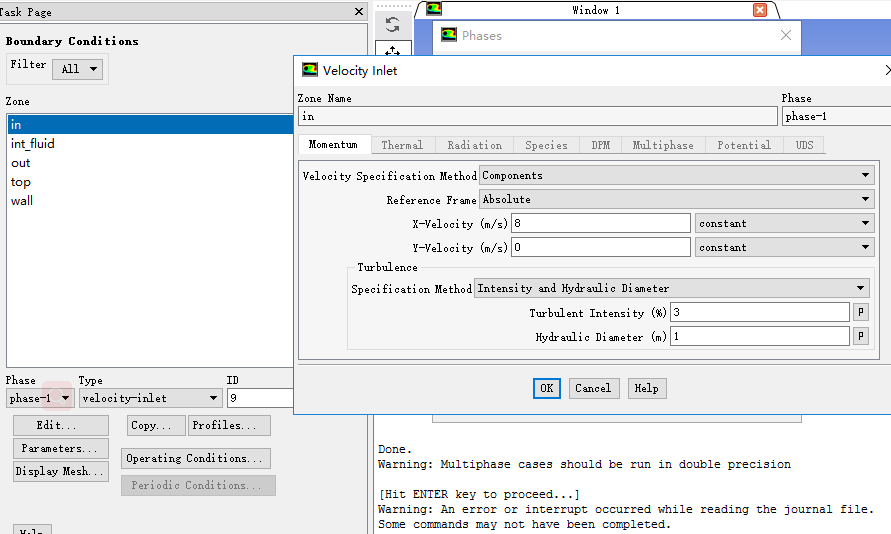
Task: Open the boundary Type velocity-inlet dropdown
Action: (150, 398)
